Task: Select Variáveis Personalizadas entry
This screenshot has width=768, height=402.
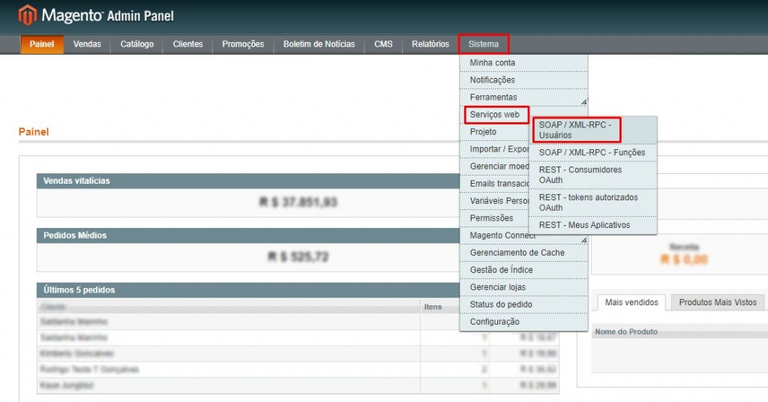Action: (495, 201)
